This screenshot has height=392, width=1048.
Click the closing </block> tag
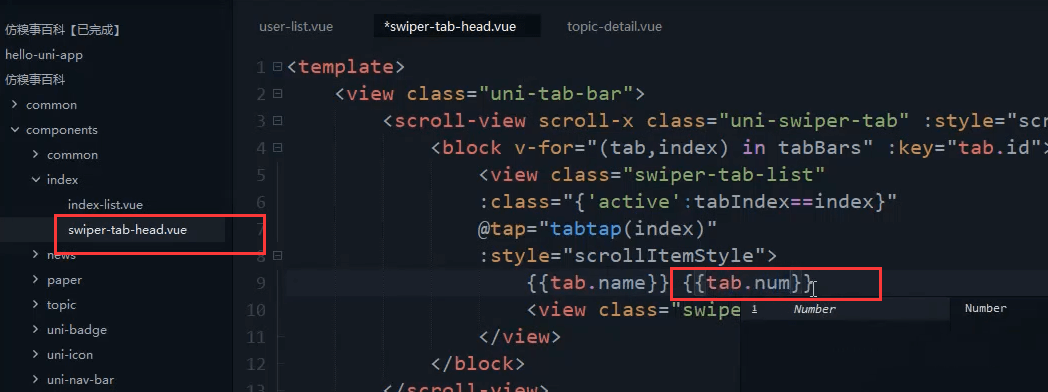point(477,365)
